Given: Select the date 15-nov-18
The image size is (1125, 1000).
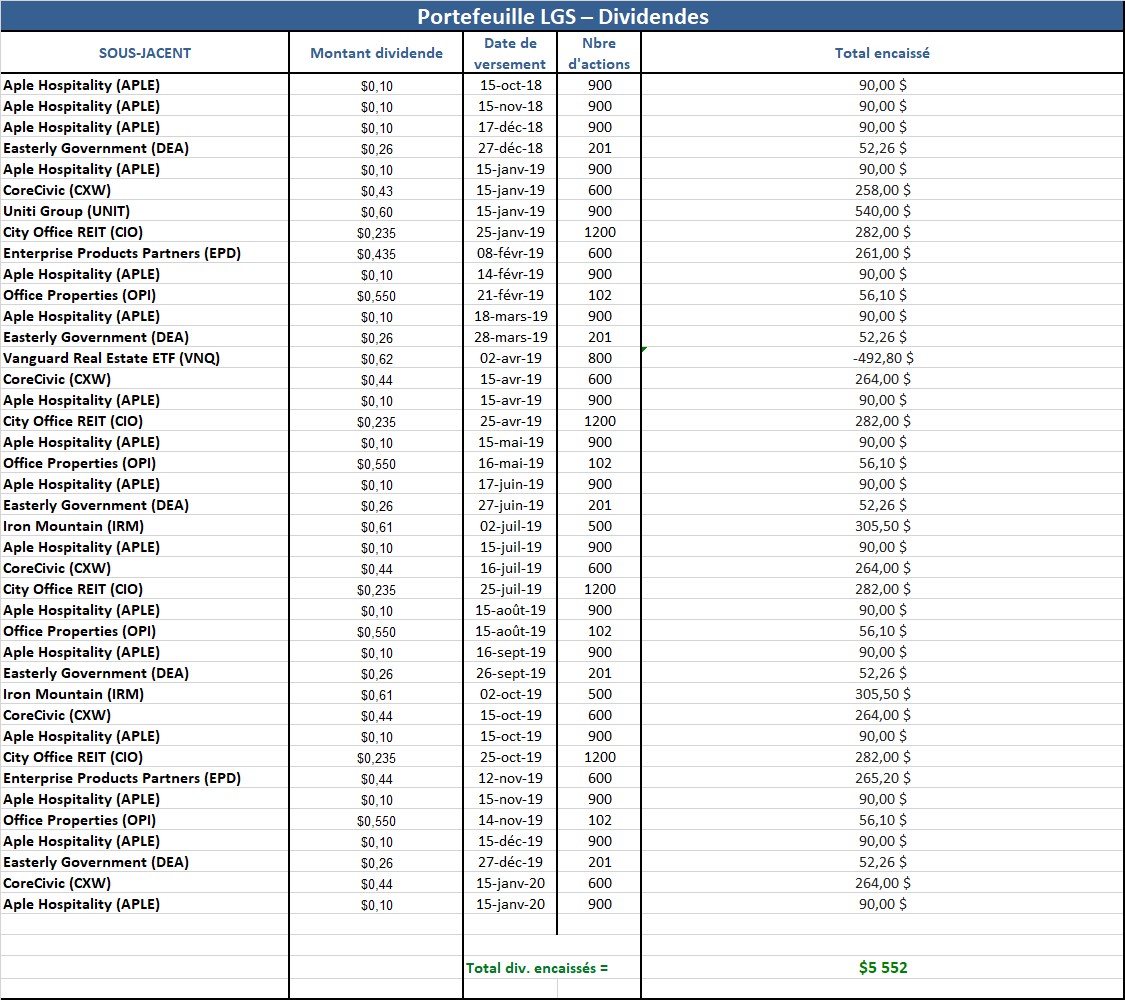Looking at the screenshot, I should pyautogui.click(x=511, y=106).
